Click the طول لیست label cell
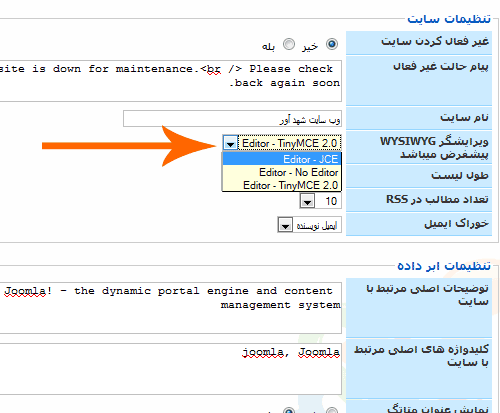The width and height of the screenshot is (500, 413). pyautogui.click(x=419, y=176)
